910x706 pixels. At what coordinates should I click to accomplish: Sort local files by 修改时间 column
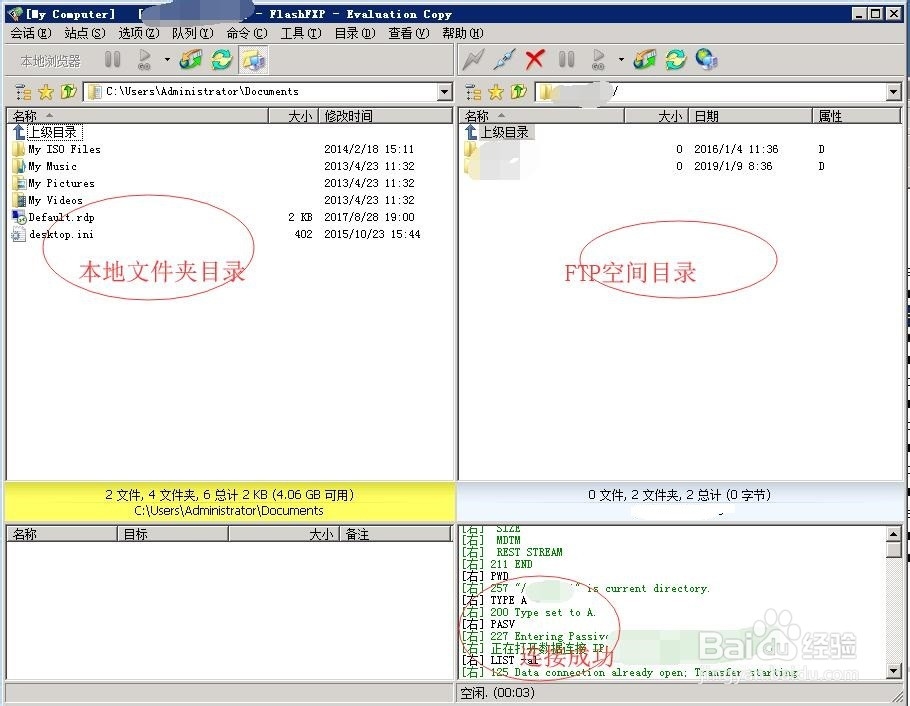(385, 116)
